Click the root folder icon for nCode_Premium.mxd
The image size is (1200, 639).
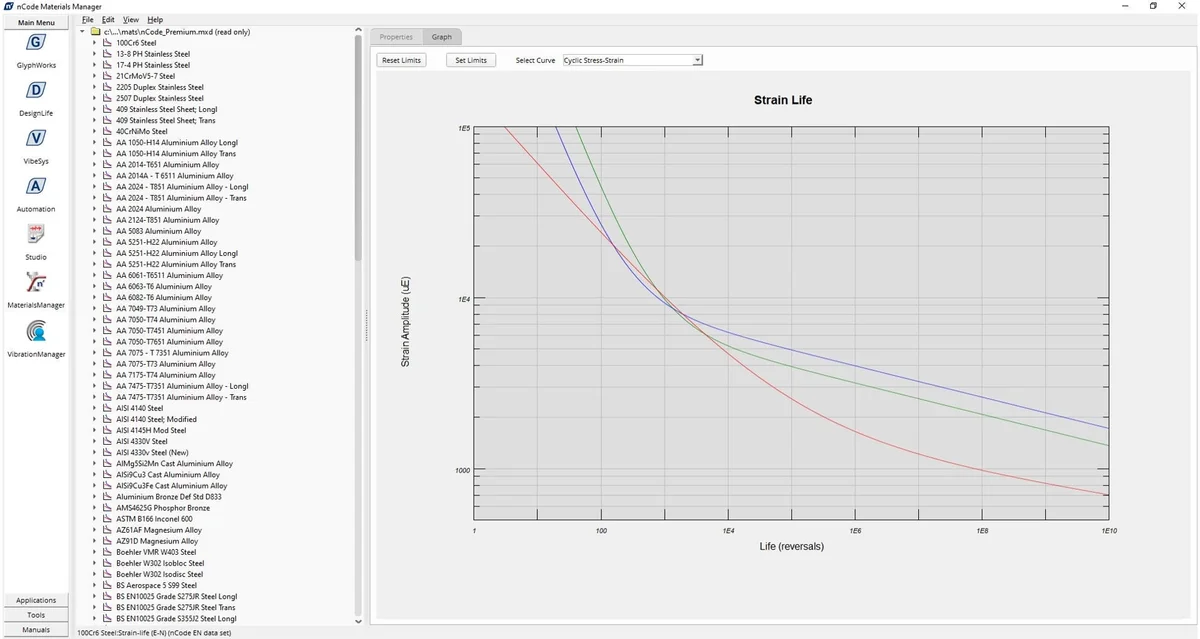96,32
